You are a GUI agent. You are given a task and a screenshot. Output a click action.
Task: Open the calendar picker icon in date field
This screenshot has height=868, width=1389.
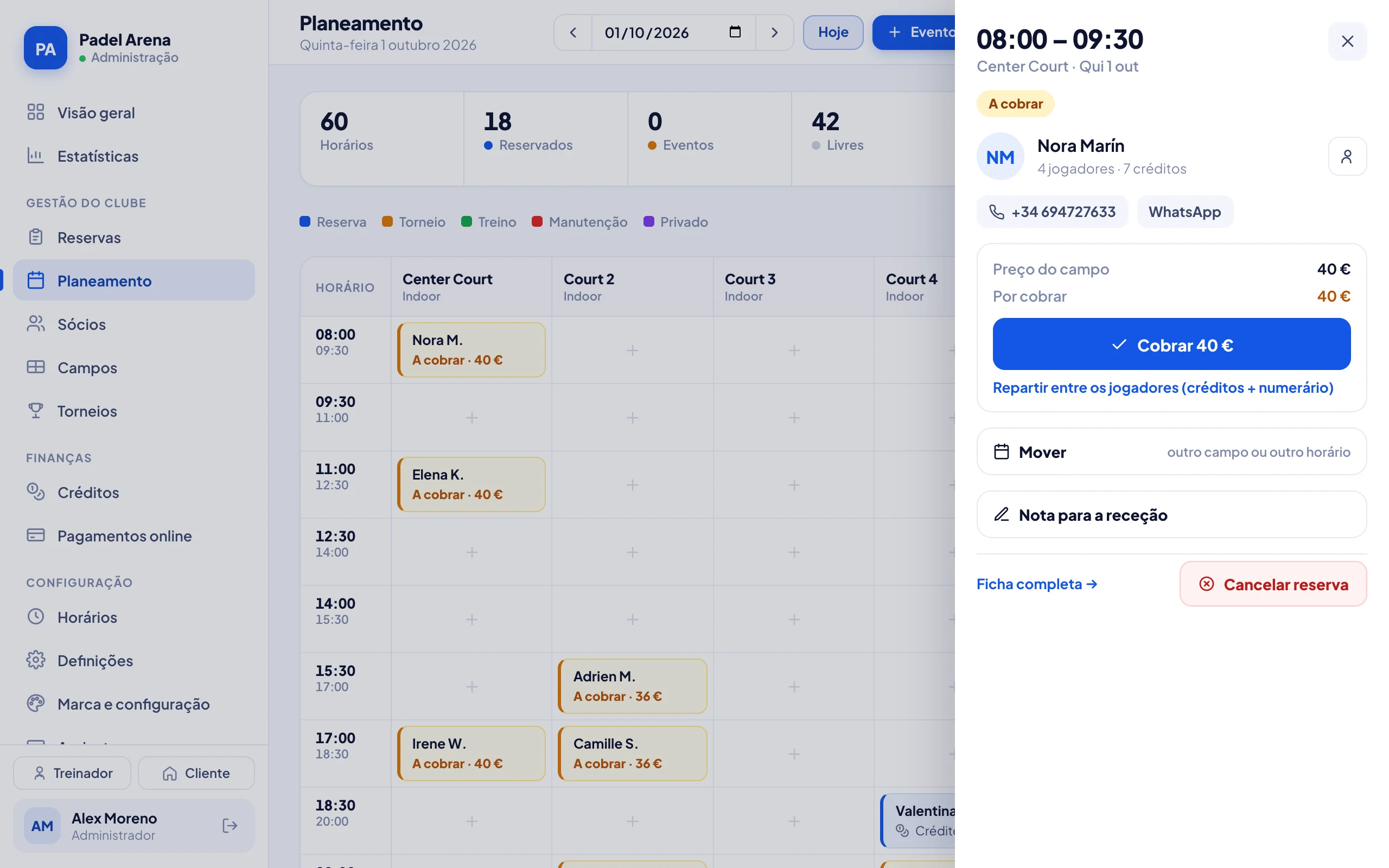pos(735,32)
